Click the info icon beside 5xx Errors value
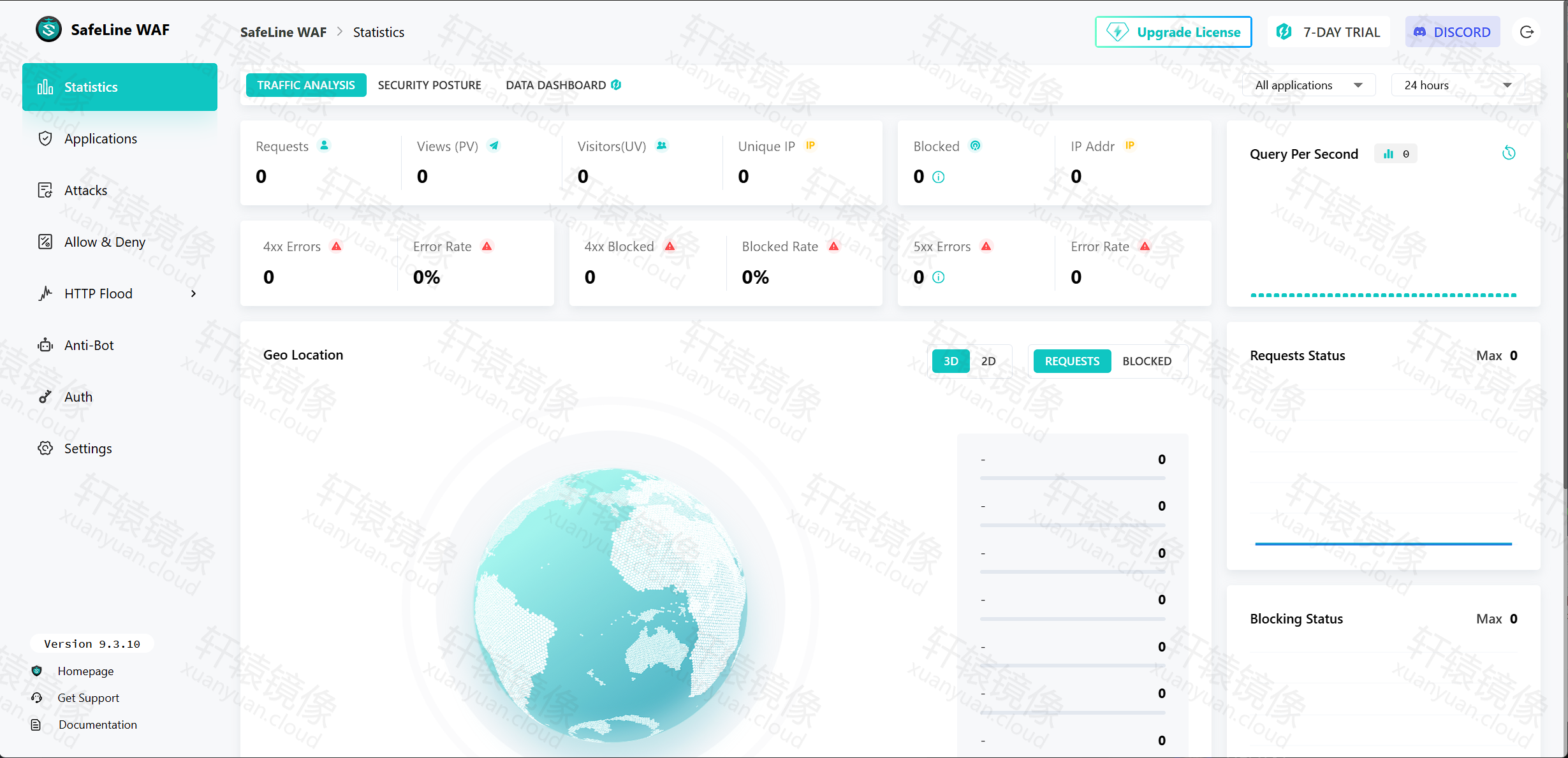This screenshot has width=1568, height=758. coord(939,277)
